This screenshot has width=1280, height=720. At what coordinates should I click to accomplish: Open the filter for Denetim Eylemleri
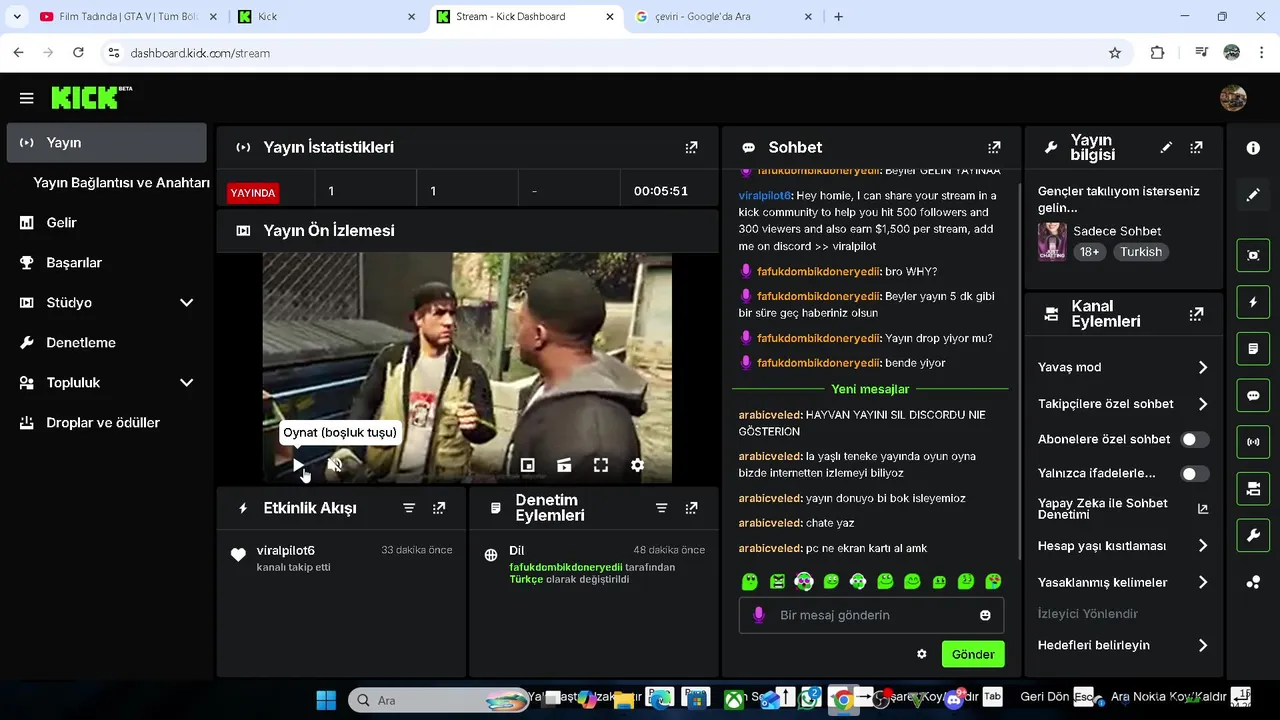click(x=661, y=508)
